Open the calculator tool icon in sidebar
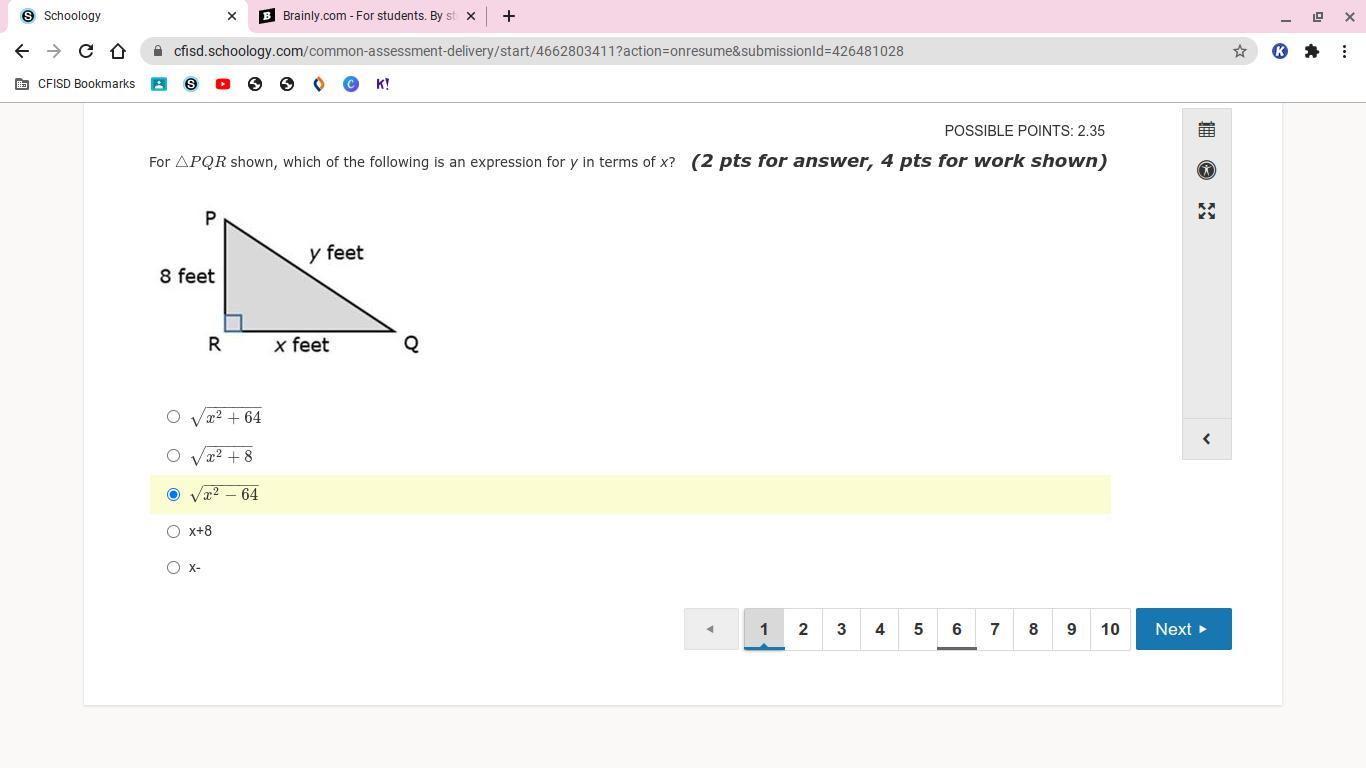The width and height of the screenshot is (1366, 768). (1206, 129)
